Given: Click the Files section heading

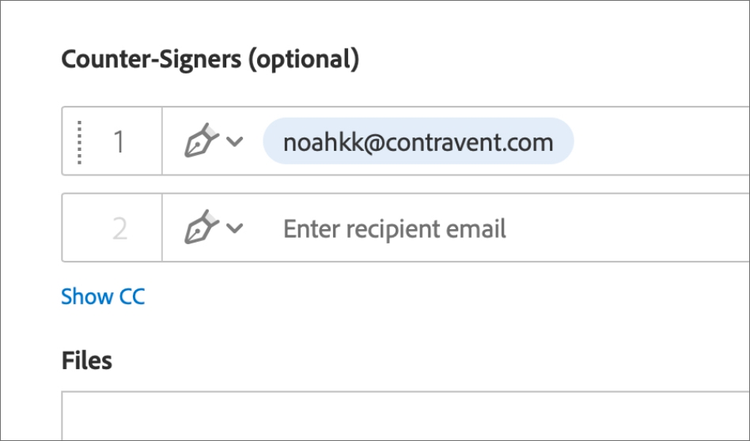Looking at the screenshot, I should pos(87,360).
